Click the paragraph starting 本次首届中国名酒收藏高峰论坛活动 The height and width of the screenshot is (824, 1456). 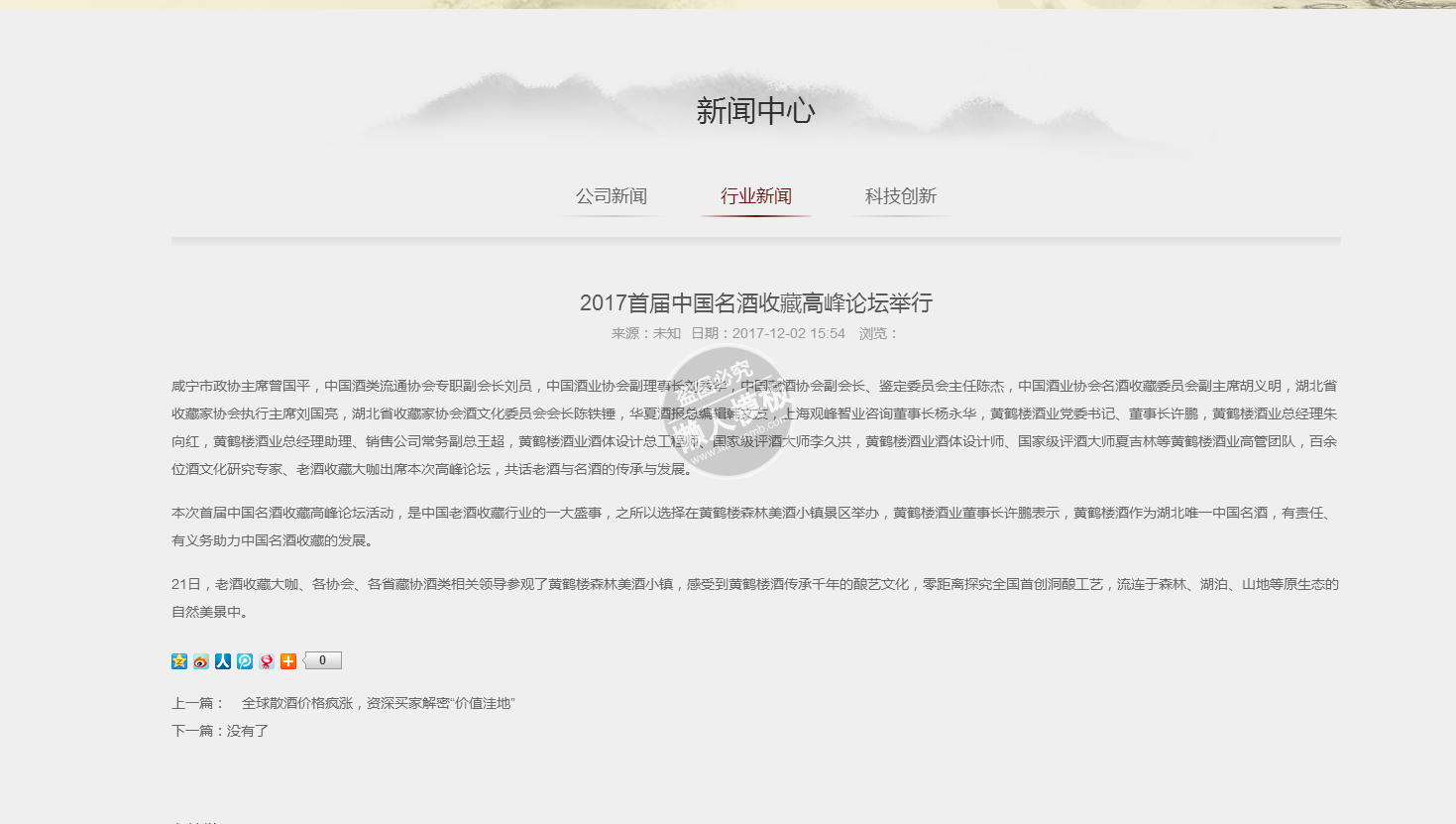(x=755, y=527)
